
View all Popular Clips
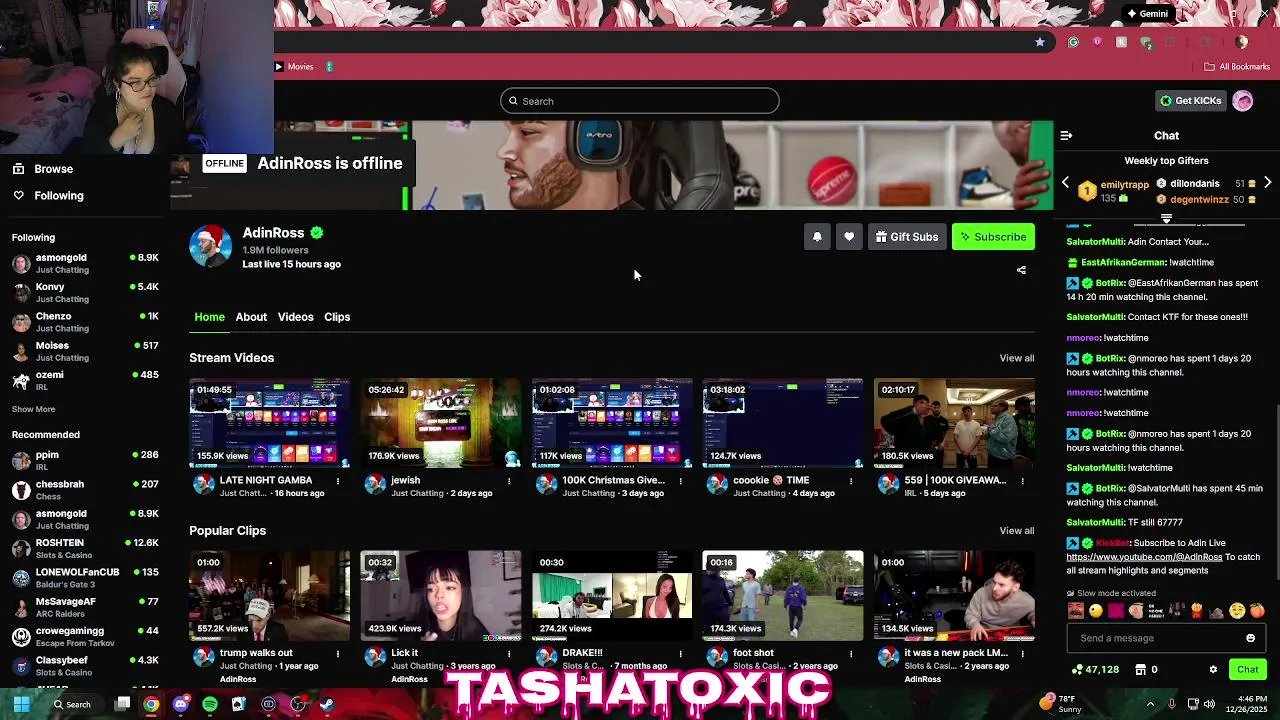coord(1016,531)
